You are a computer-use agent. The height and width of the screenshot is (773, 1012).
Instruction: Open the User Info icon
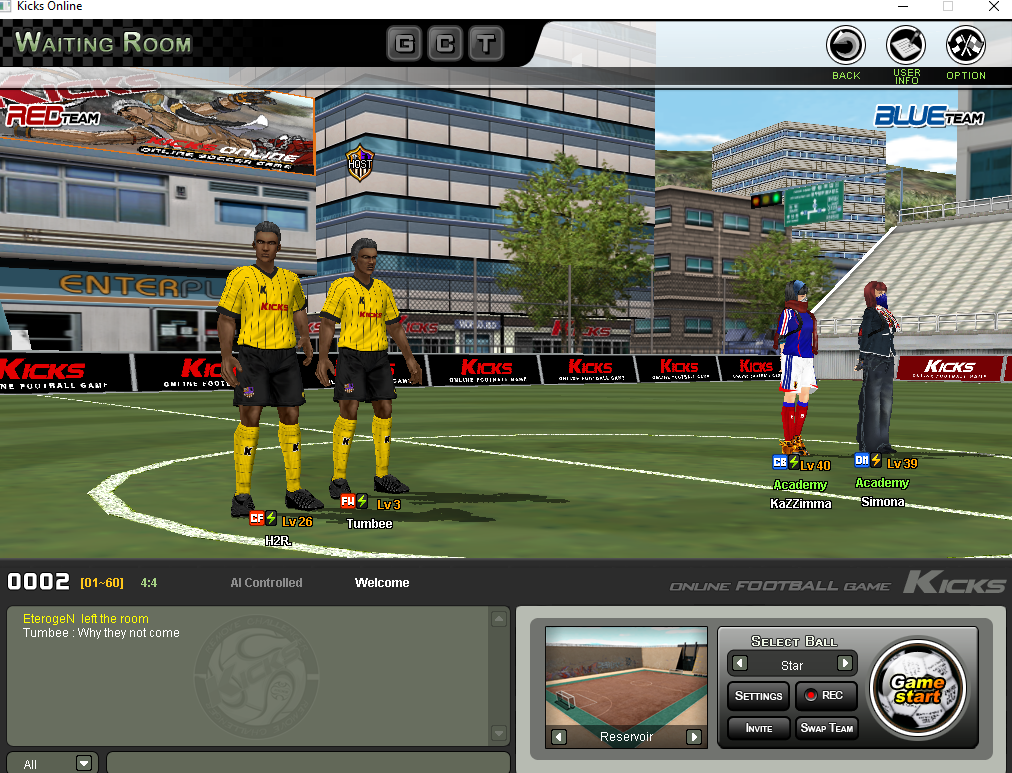coord(906,46)
